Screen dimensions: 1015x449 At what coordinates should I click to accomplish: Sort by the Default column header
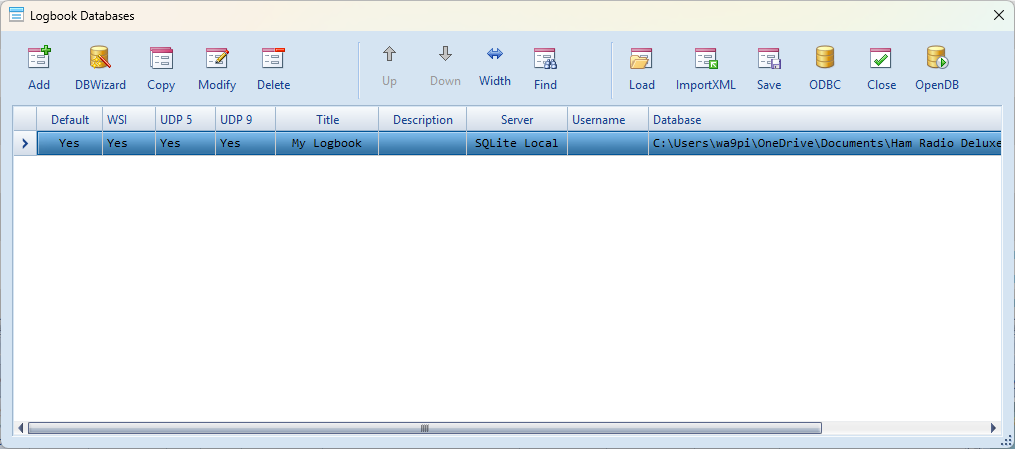click(70, 120)
